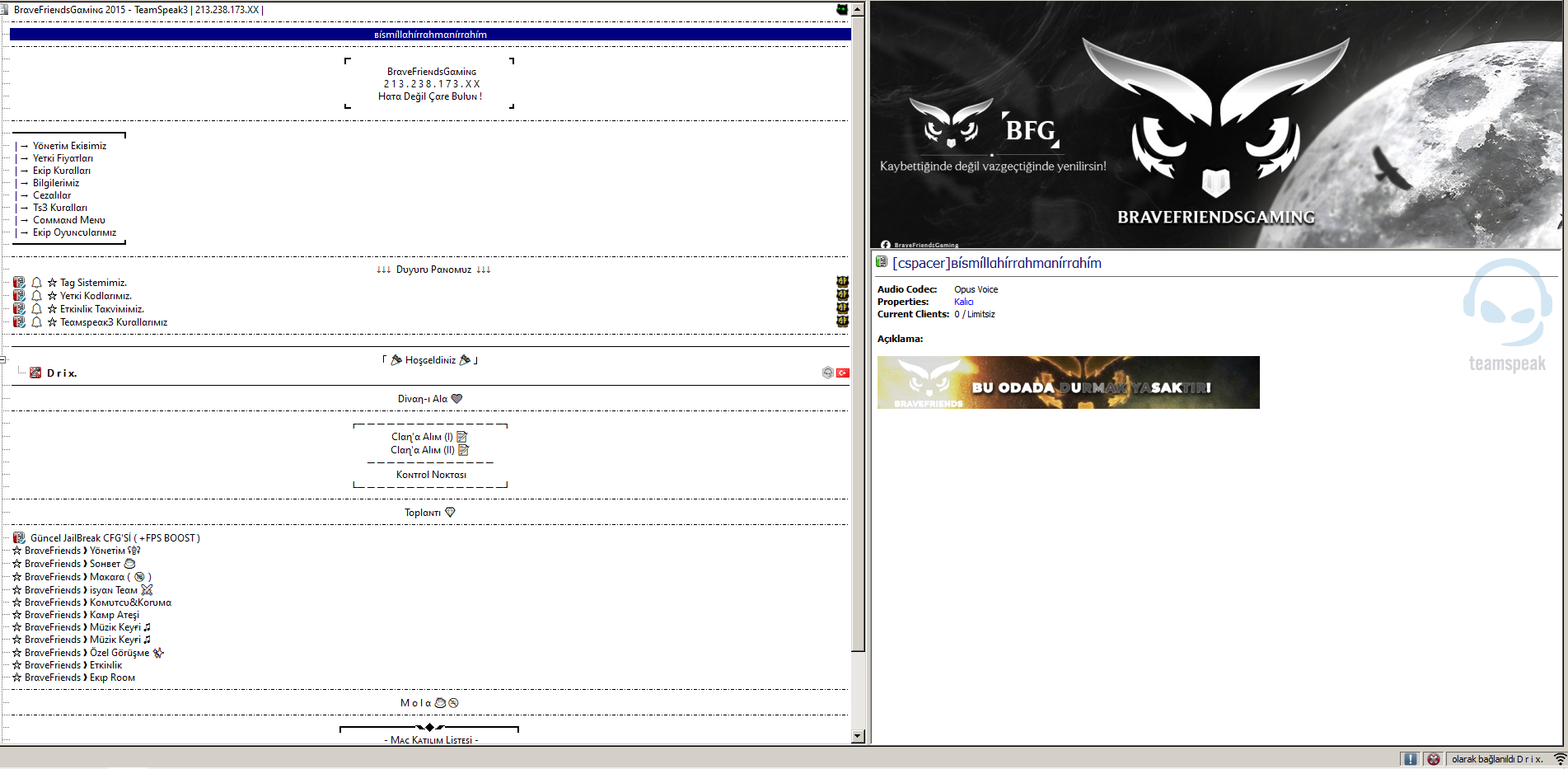Click the connection signal icon in status bar
Screen dimensions: 1568x769
(x=1560, y=759)
